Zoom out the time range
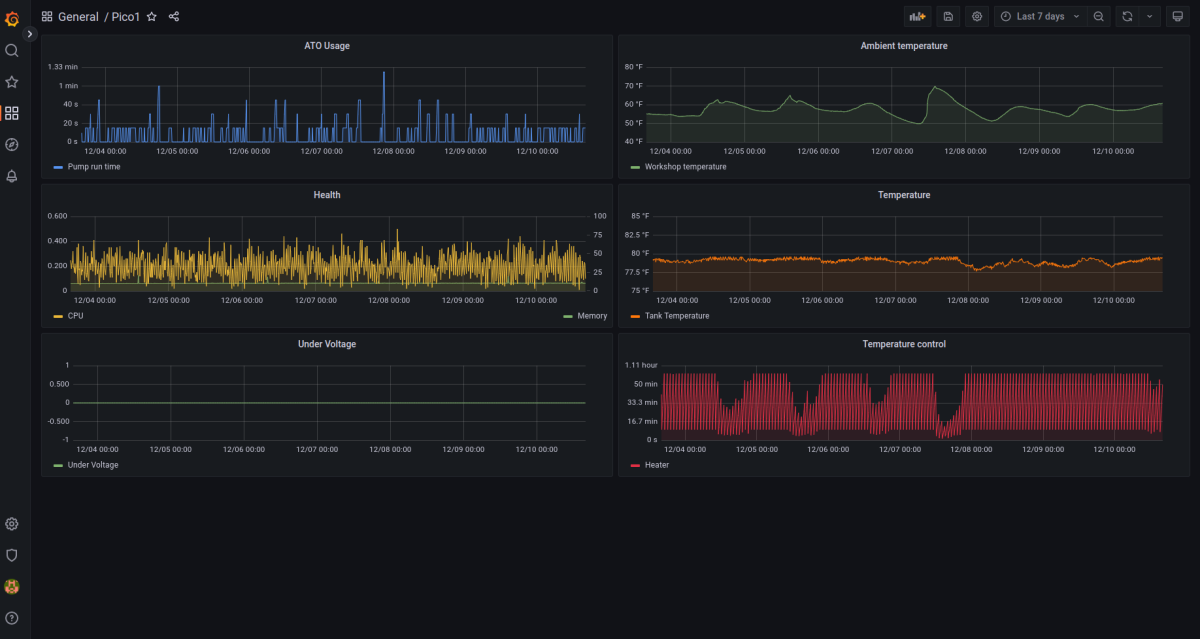 (1099, 16)
